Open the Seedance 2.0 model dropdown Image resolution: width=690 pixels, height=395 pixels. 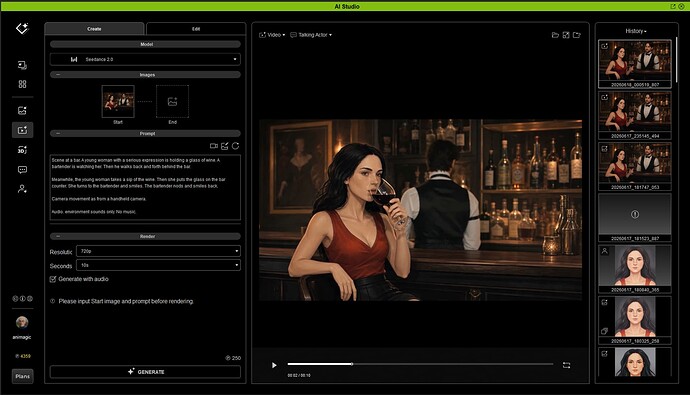click(x=145, y=59)
